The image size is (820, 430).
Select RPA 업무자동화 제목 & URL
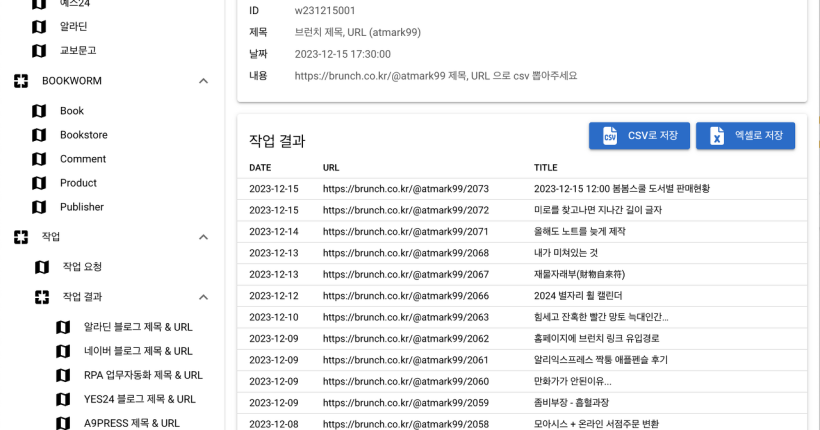click(143, 375)
